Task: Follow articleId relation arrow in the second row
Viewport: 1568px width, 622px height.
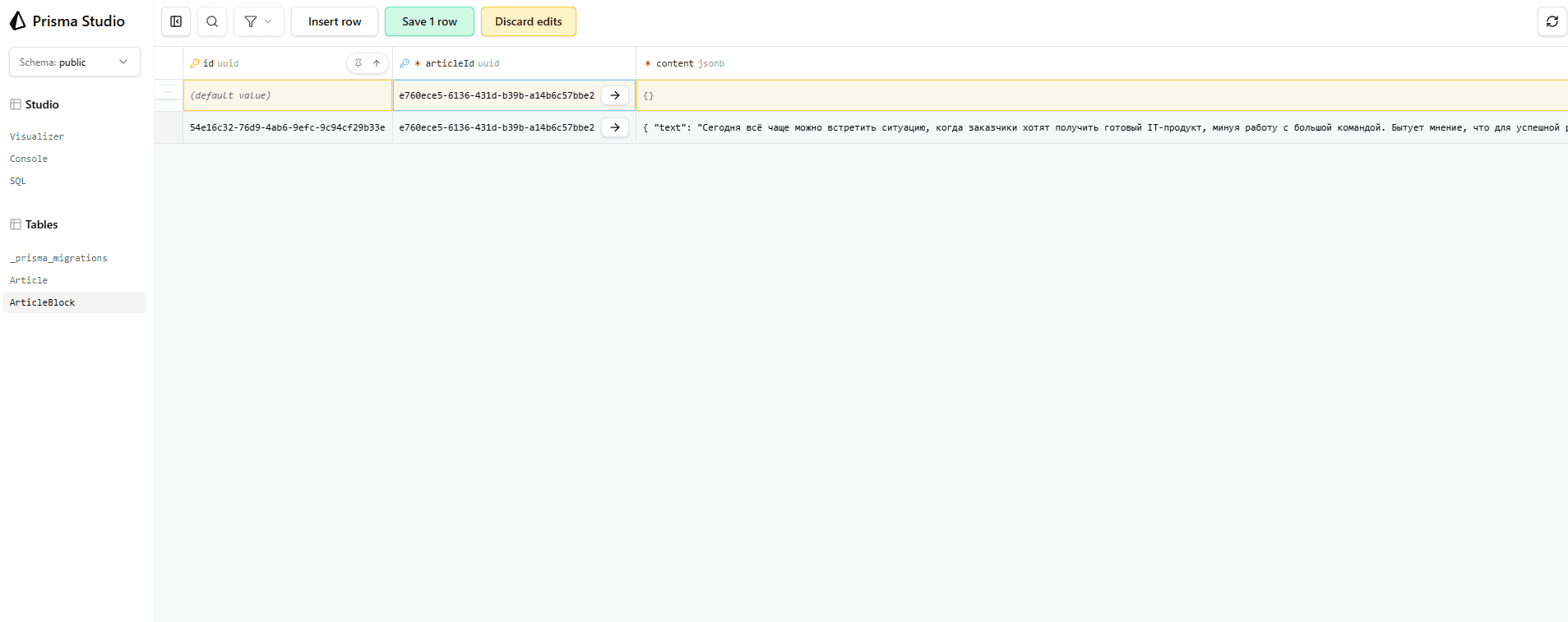Action: click(x=615, y=127)
